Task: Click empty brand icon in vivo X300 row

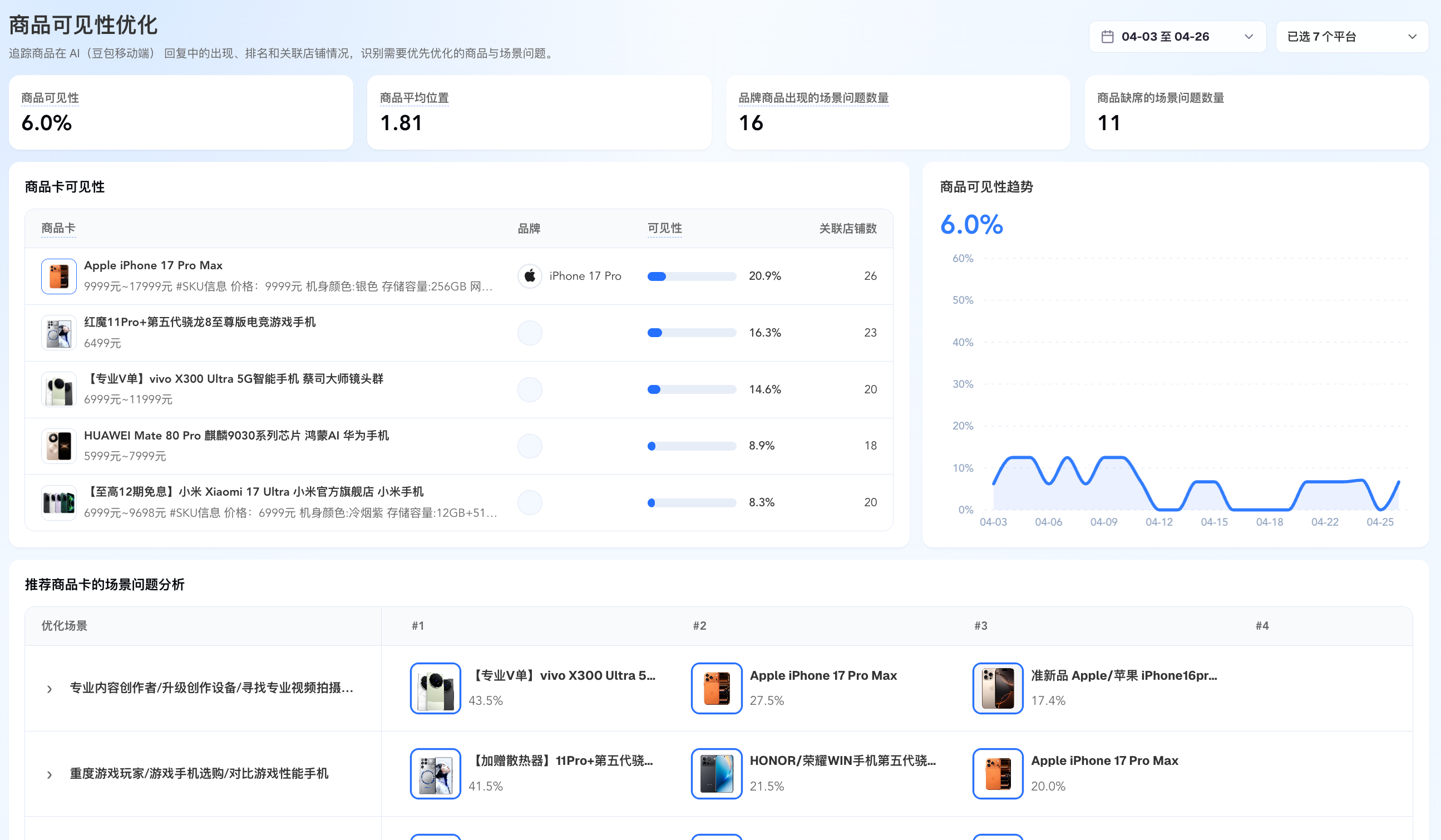Action: tap(530, 389)
